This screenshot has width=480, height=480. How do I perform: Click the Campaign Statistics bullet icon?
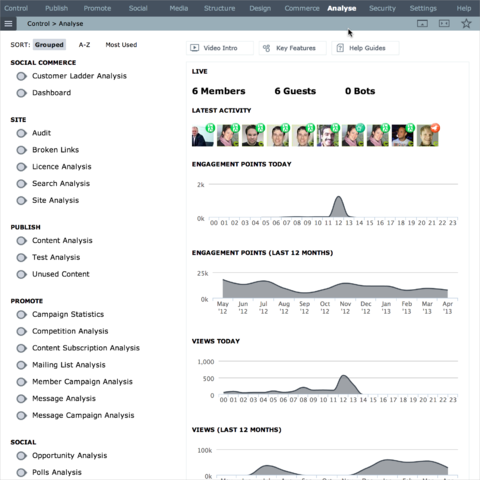[22, 314]
